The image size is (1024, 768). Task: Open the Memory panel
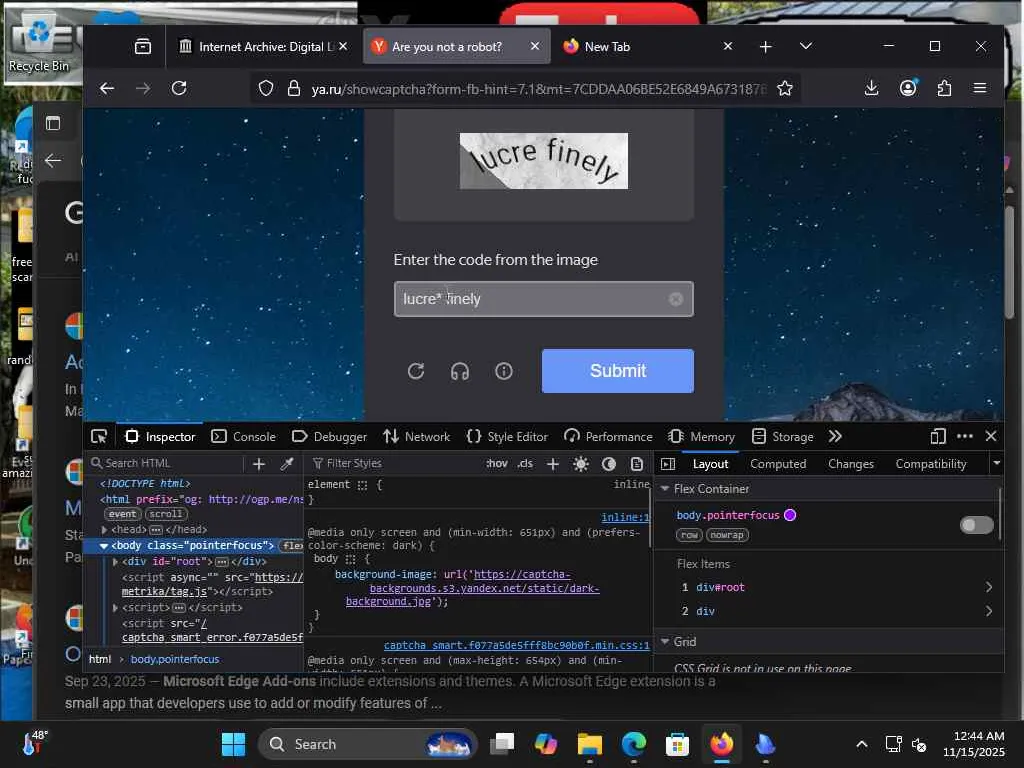click(x=702, y=436)
